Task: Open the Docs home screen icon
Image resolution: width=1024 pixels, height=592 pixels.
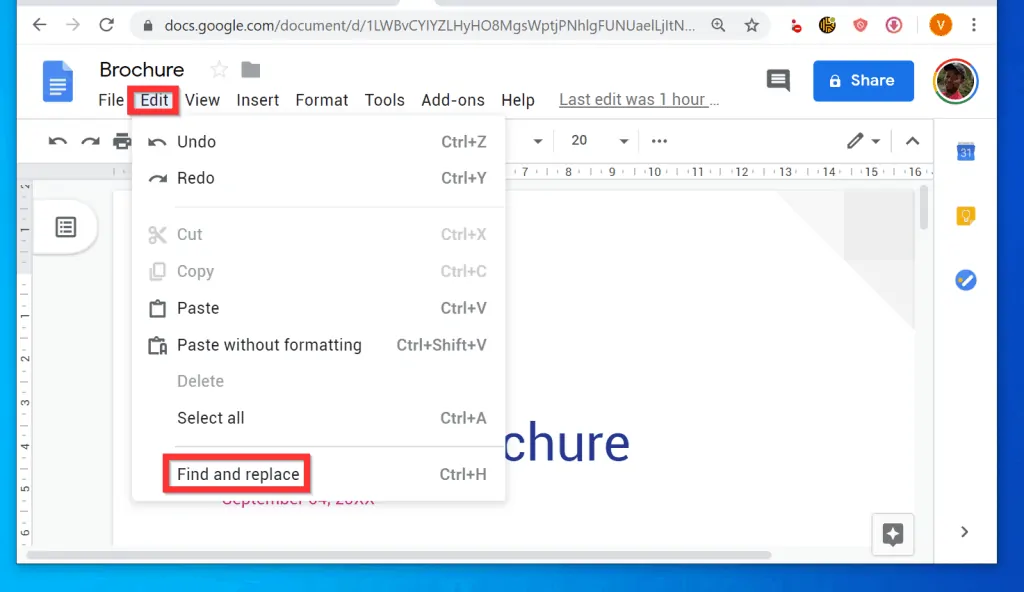Action: [x=57, y=81]
